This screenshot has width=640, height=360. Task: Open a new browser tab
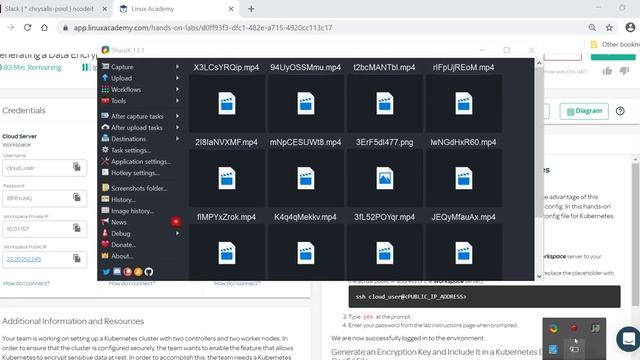click(x=251, y=9)
